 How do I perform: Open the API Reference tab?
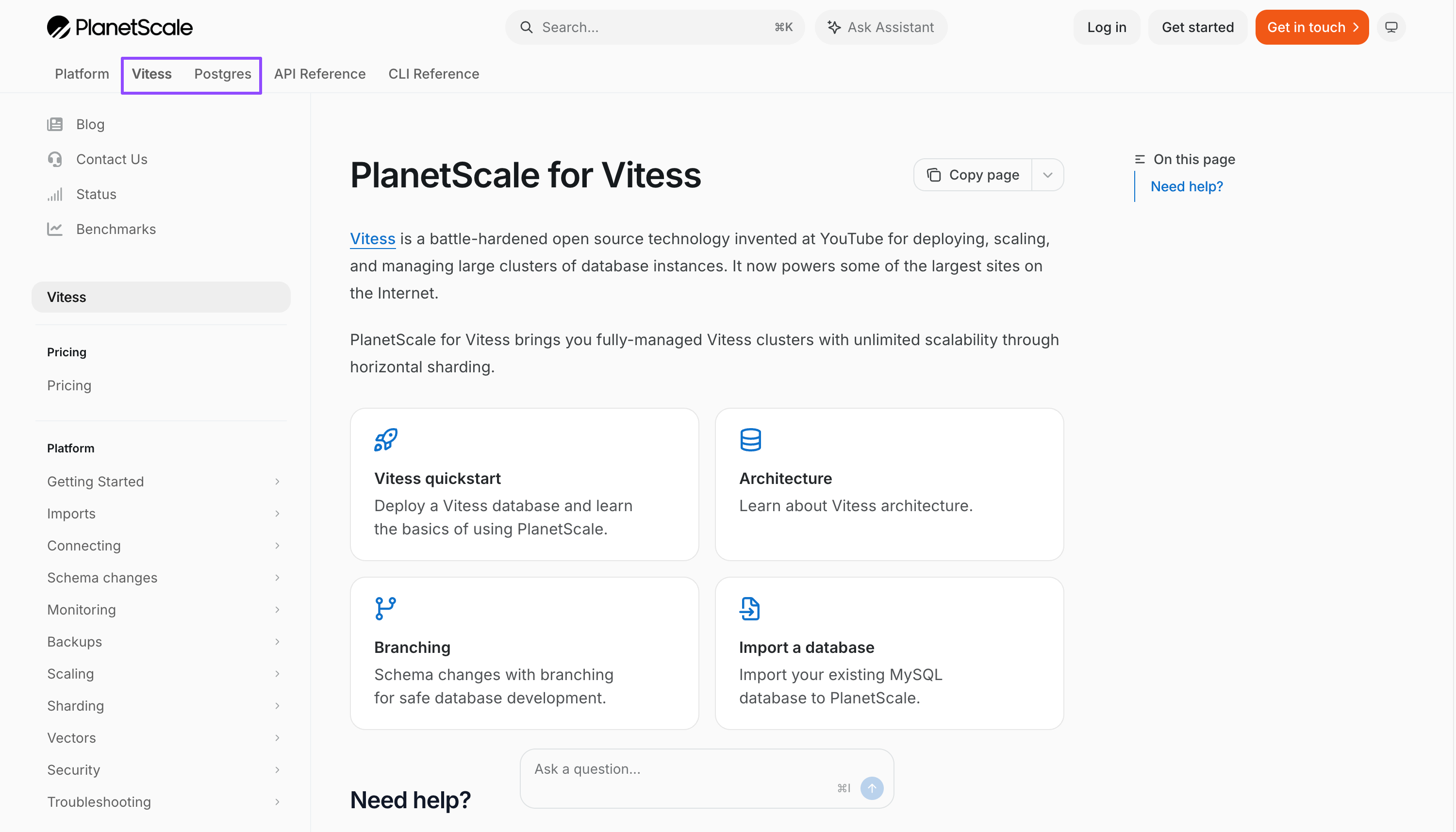click(x=320, y=74)
